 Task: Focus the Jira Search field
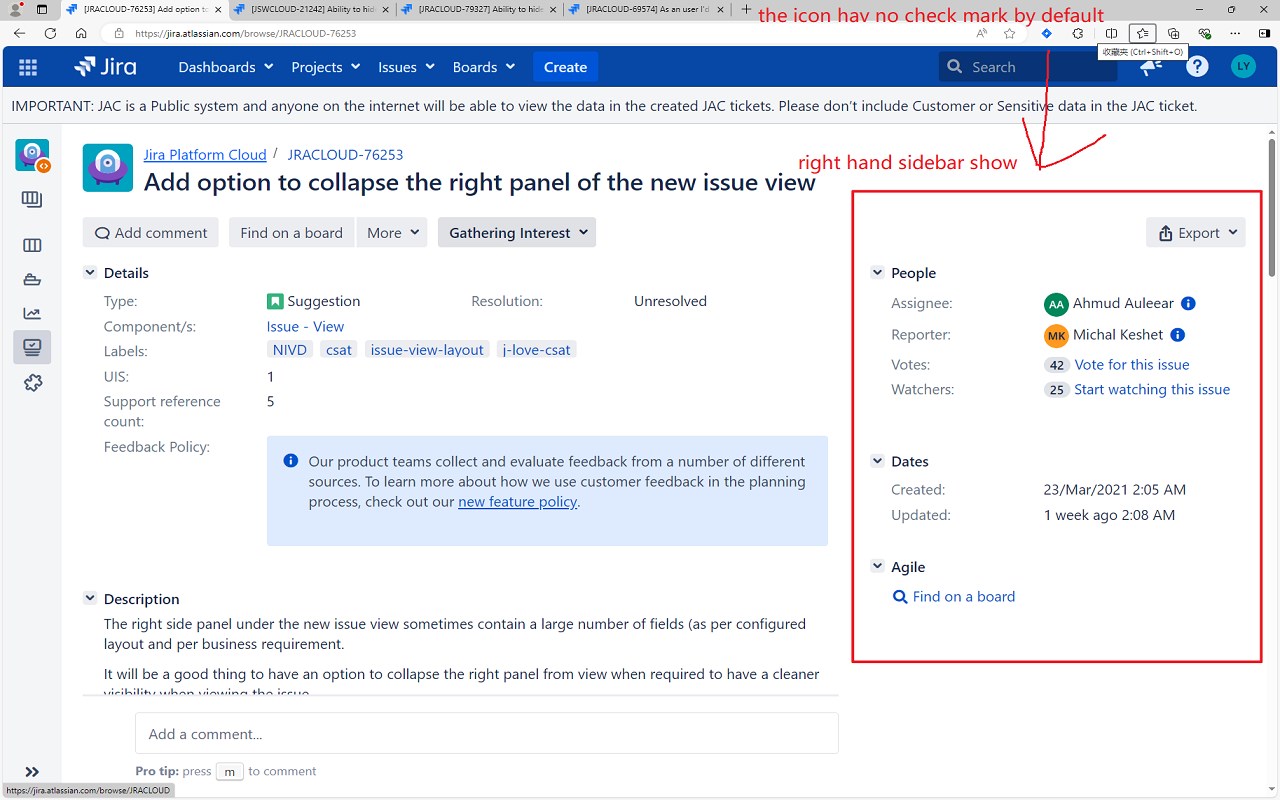pyautogui.click(x=1028, y=67)
